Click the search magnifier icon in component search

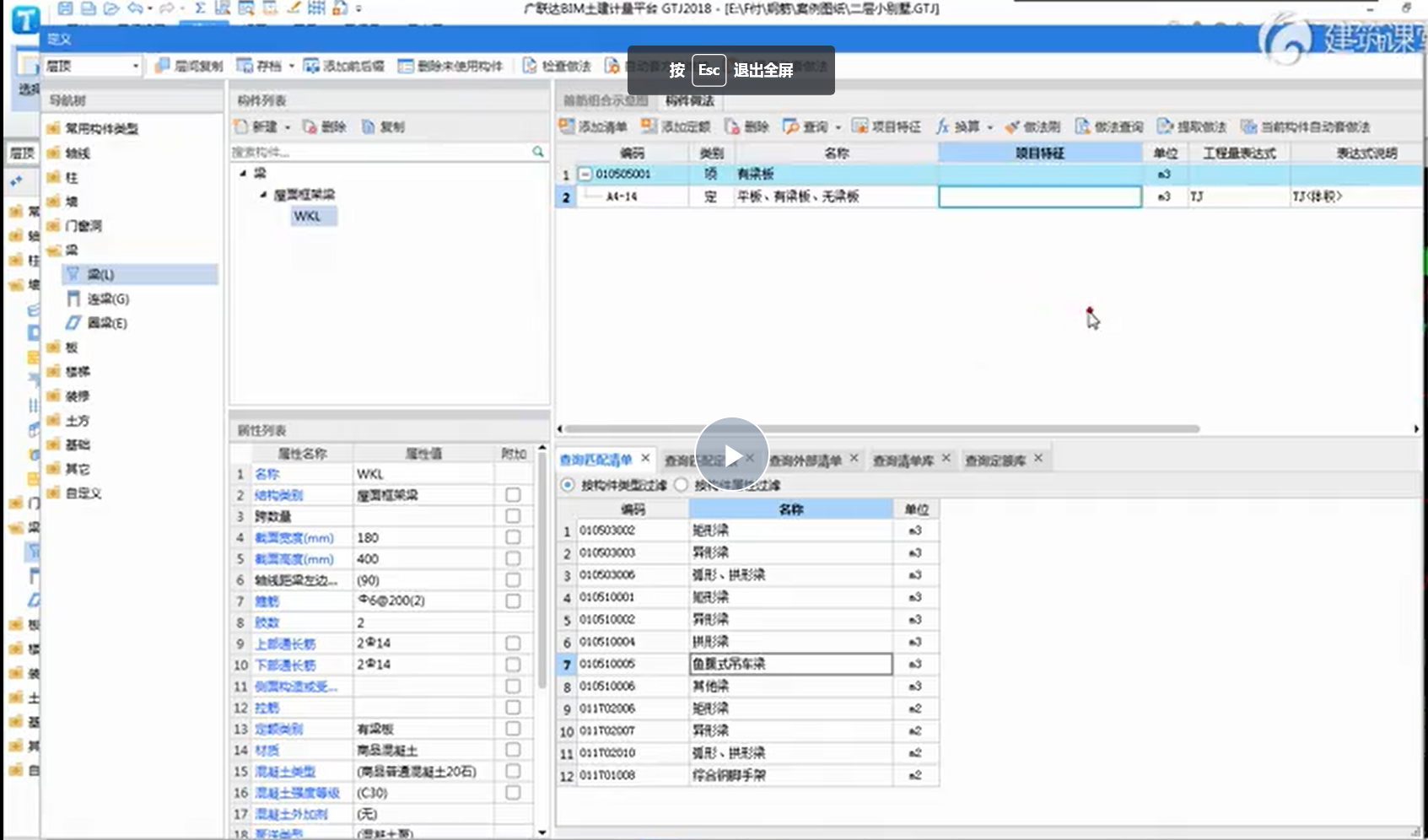538,152
